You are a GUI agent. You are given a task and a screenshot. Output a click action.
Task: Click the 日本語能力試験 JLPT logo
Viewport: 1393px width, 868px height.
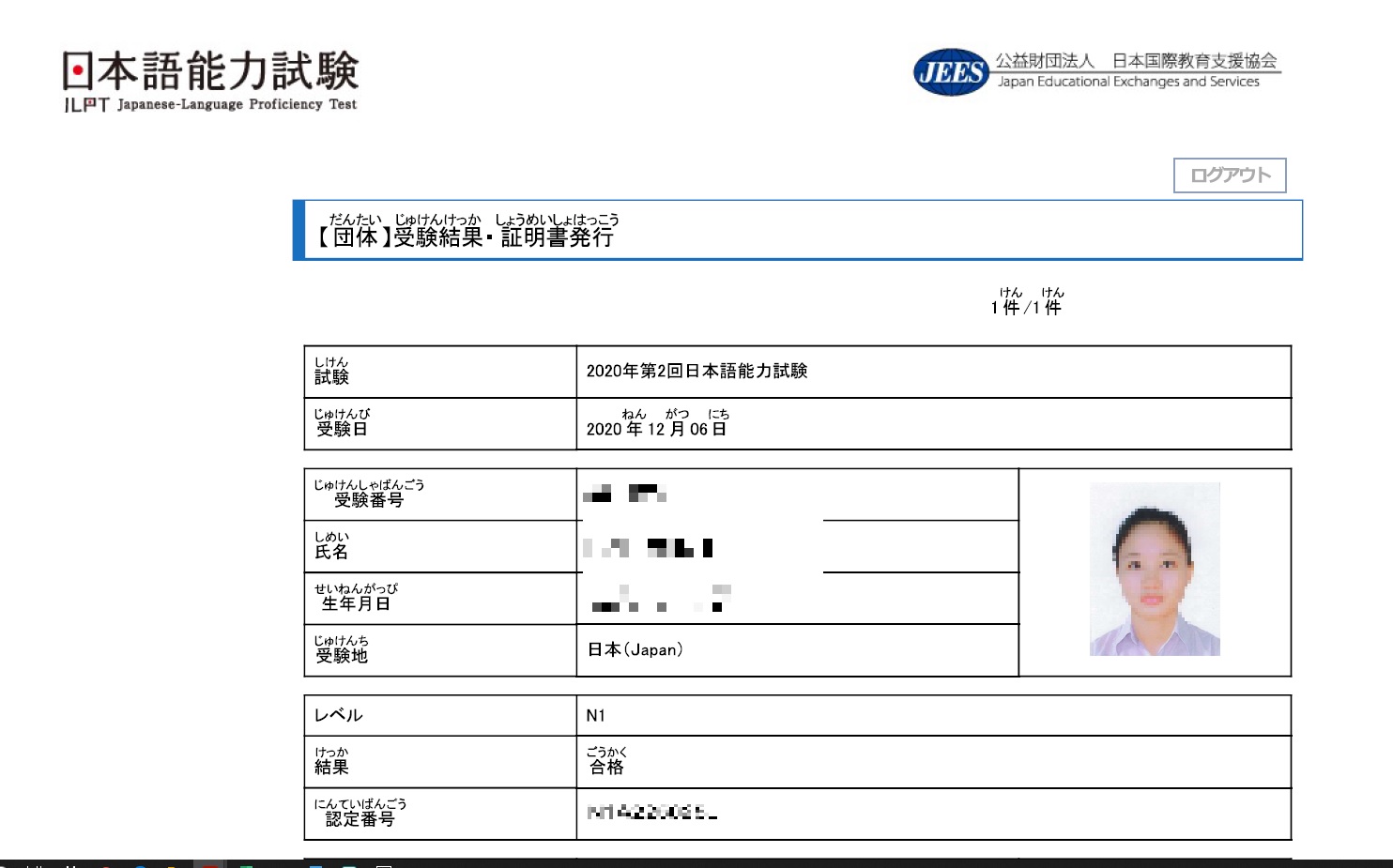[x=210, y=81]
